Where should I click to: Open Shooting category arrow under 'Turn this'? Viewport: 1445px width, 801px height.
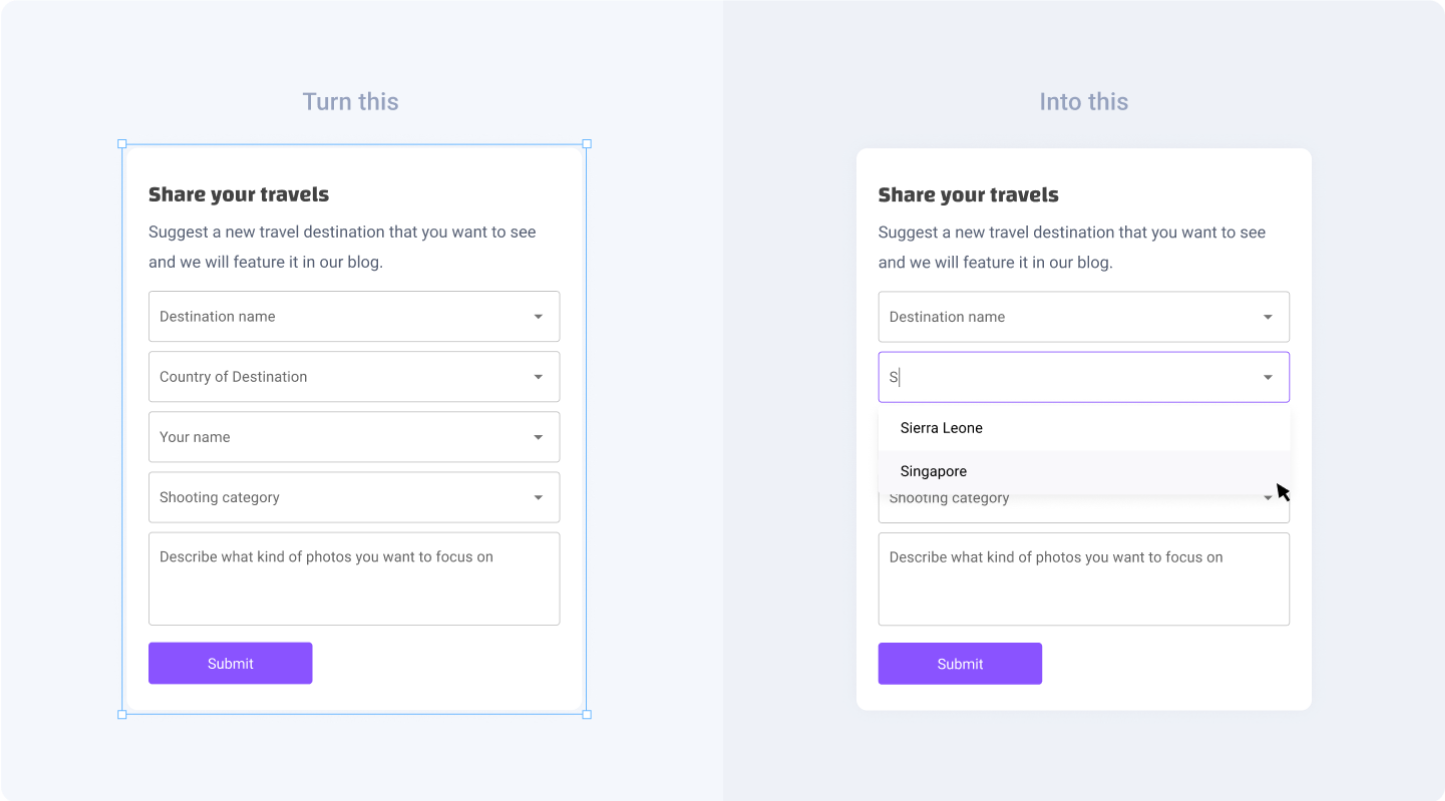coord(538,498)
